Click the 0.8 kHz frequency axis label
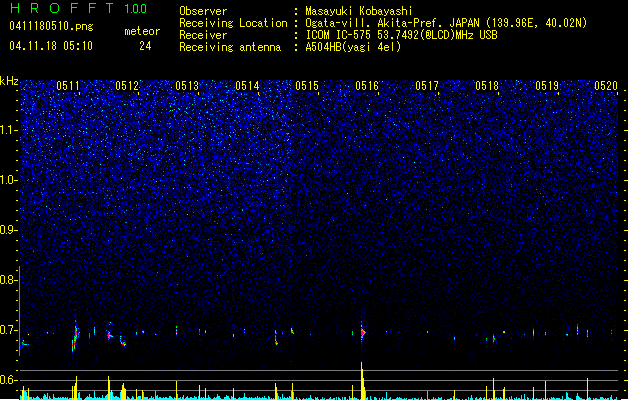 click(9, 280)
